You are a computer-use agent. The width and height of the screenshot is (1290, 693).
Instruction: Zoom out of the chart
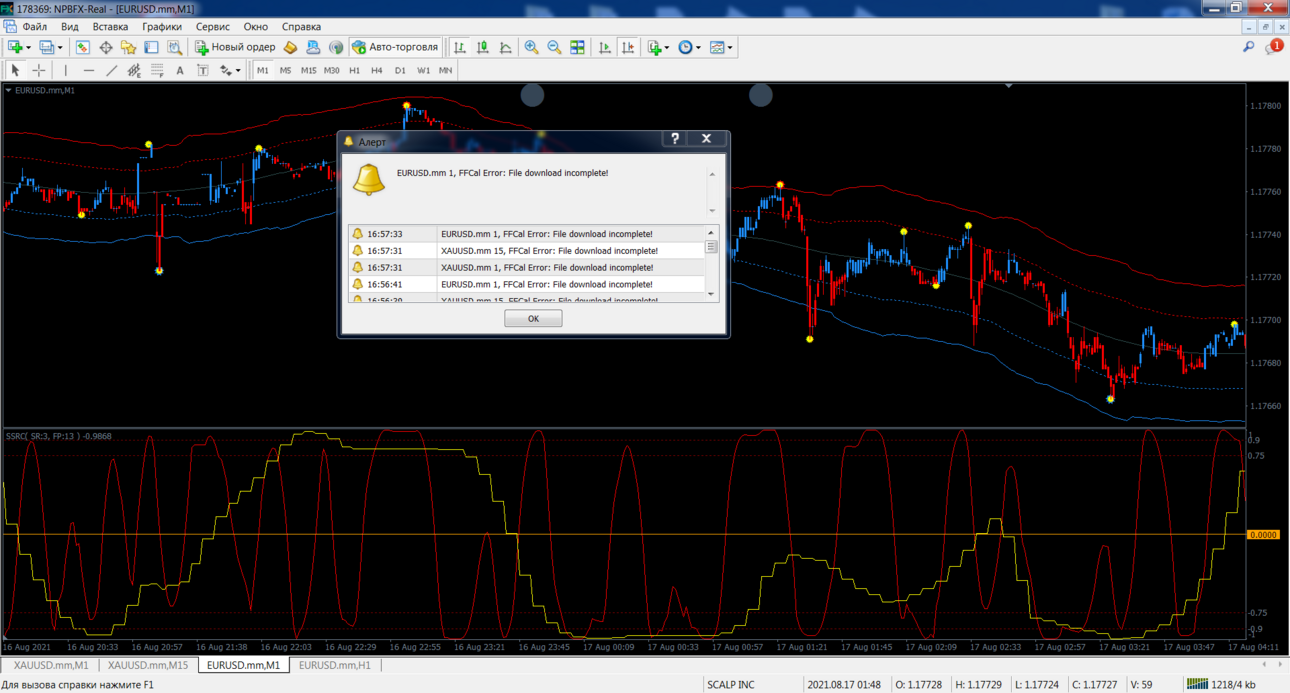coord(554,47)
